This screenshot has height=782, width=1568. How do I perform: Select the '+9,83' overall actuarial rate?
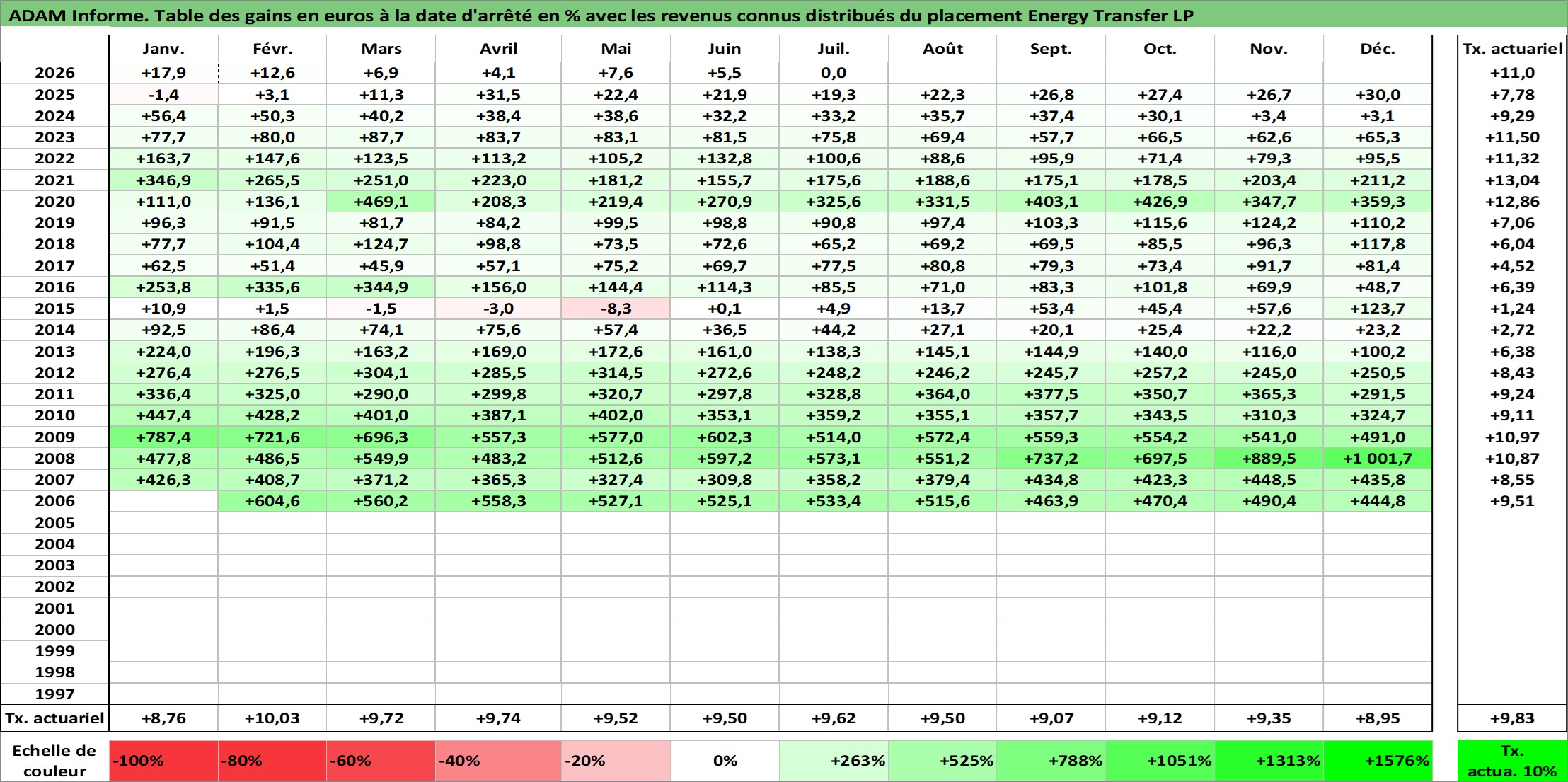click(1512, 718)
